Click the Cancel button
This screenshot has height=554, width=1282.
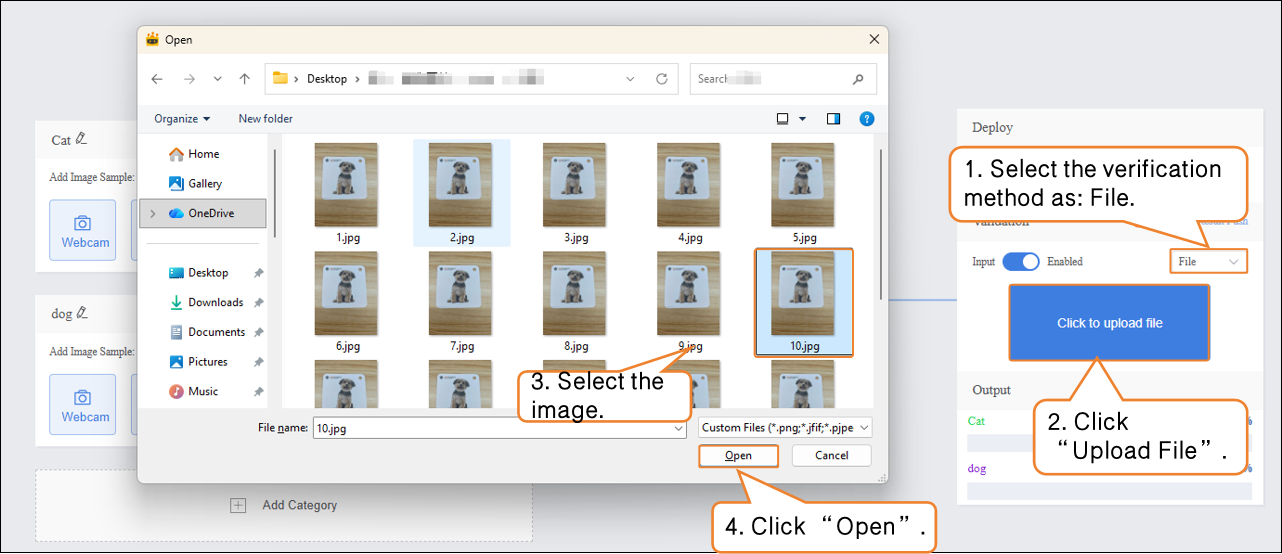click(x=831, y=456)
